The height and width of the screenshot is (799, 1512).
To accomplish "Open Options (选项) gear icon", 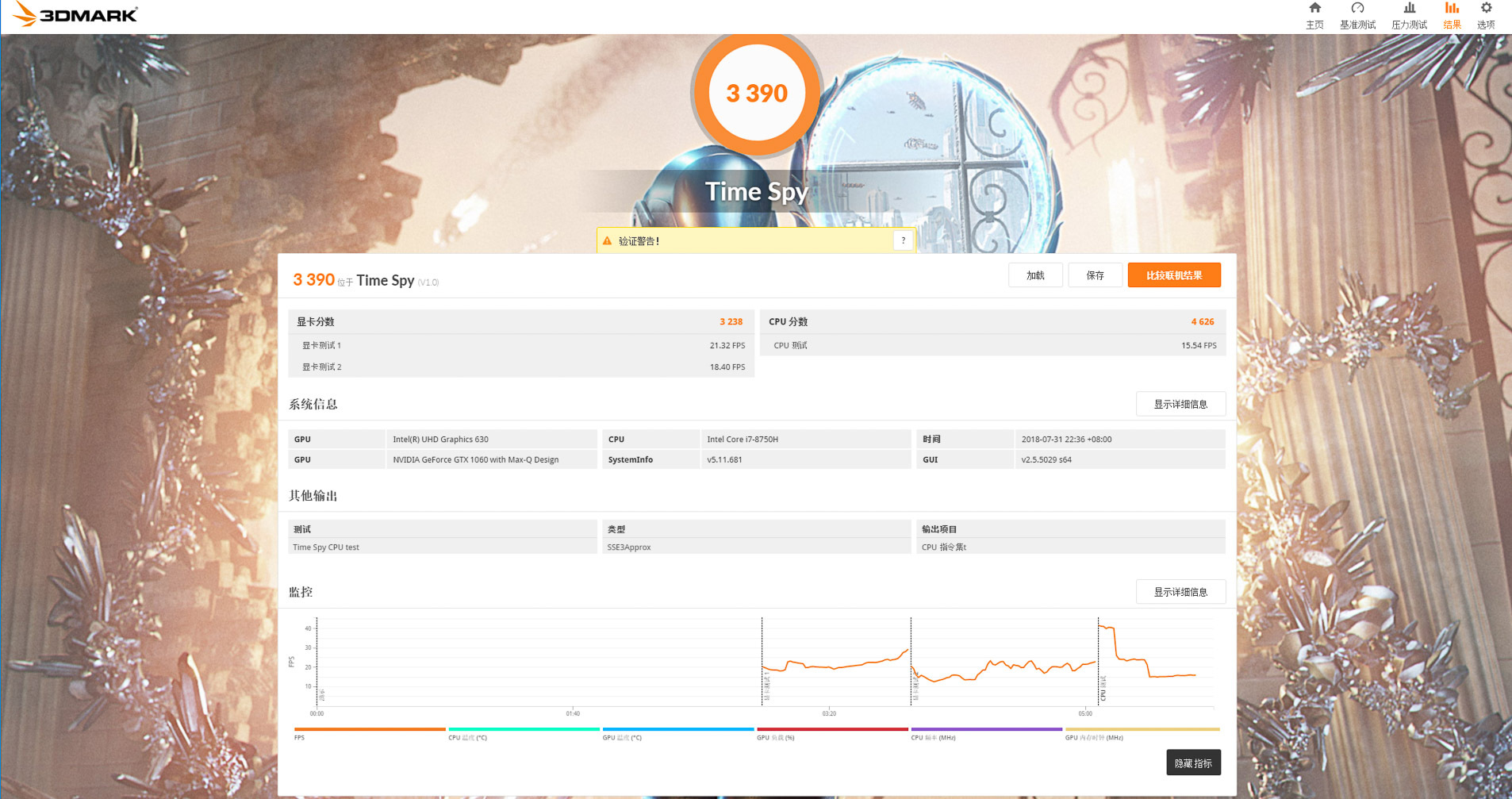I will [x=1486, y=10].
